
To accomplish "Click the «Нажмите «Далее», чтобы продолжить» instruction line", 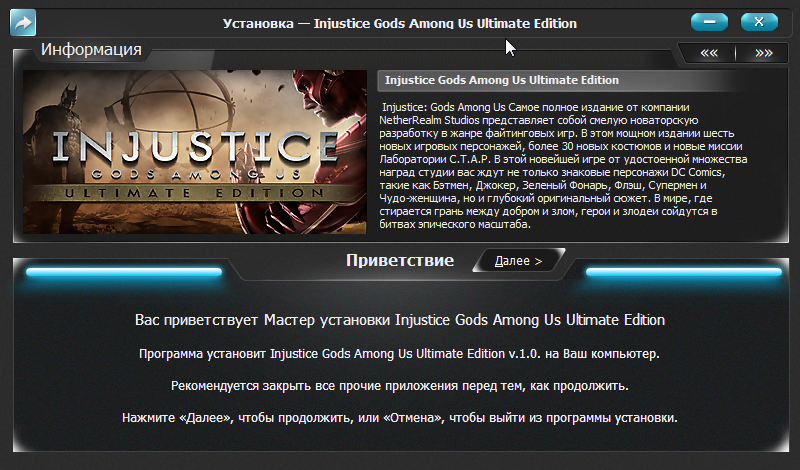I will [x=399, y=417].
